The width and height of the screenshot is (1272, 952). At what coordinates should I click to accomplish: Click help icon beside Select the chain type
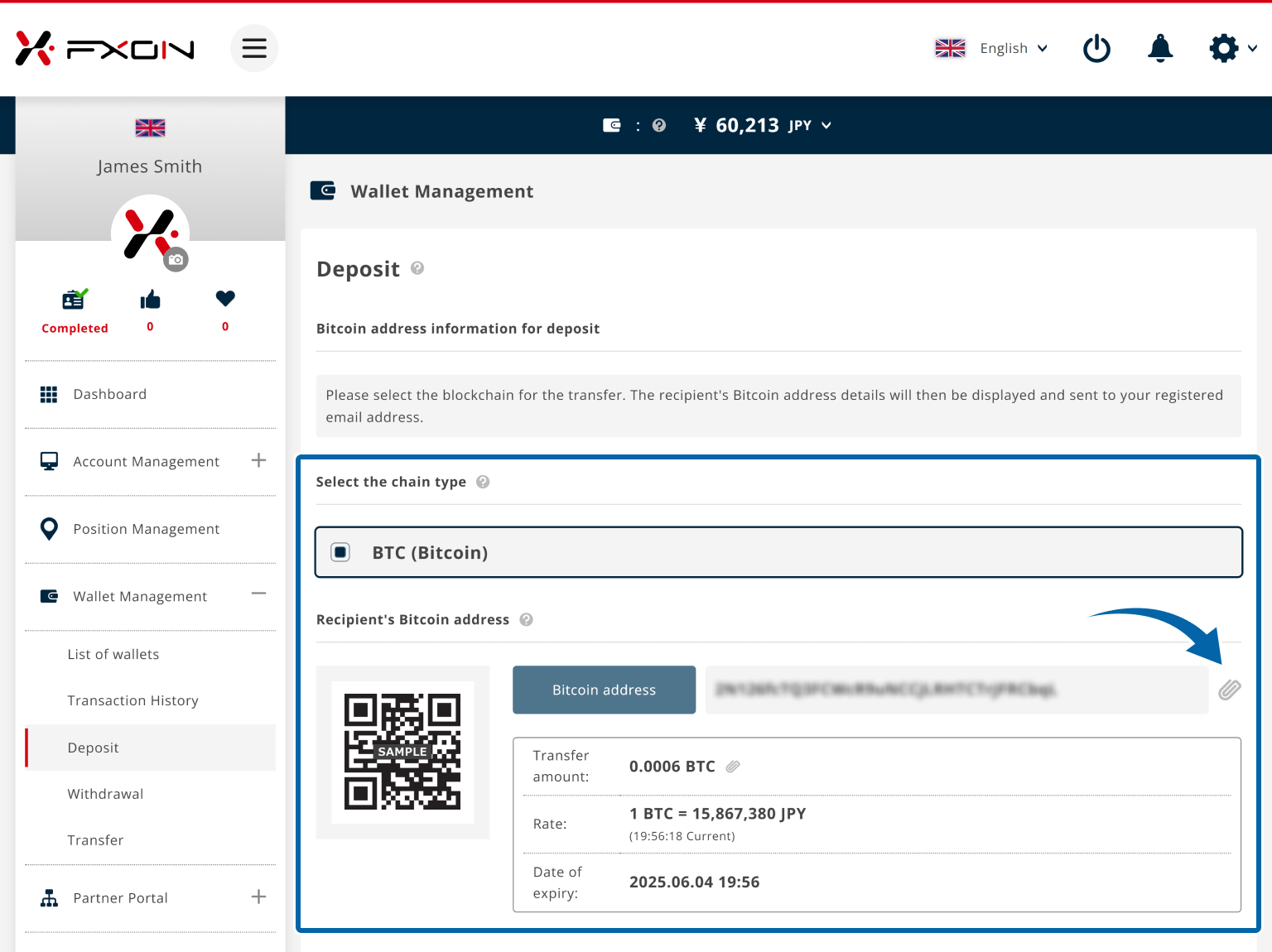483,482
